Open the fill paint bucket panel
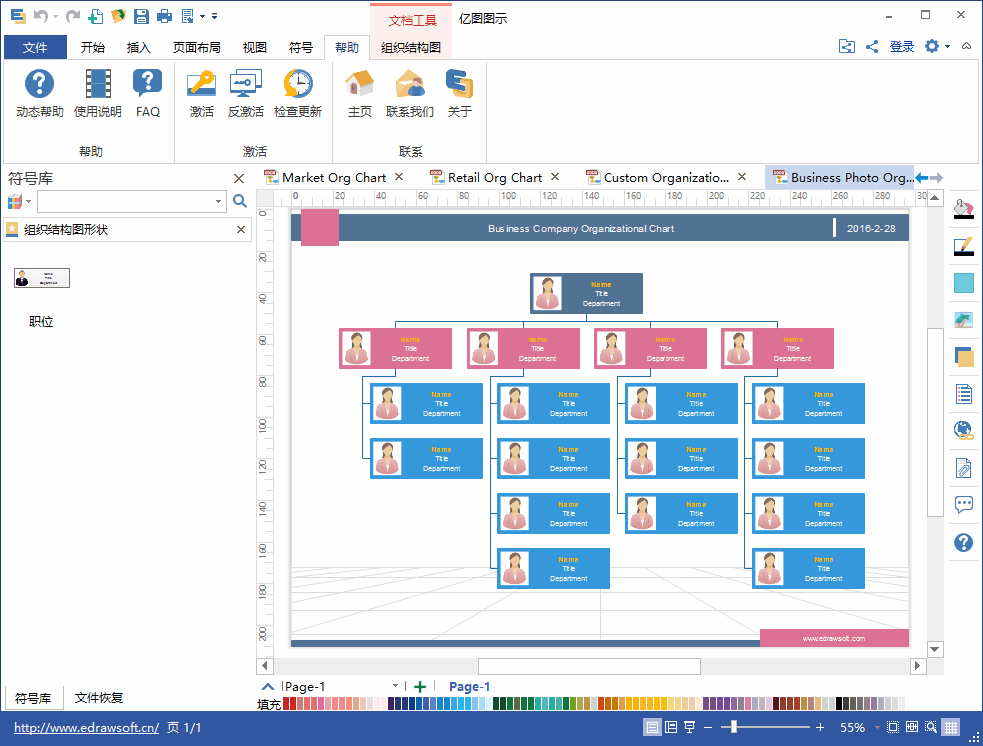The height and width of the screenshot is (746, 983). (x=964, y=209)
